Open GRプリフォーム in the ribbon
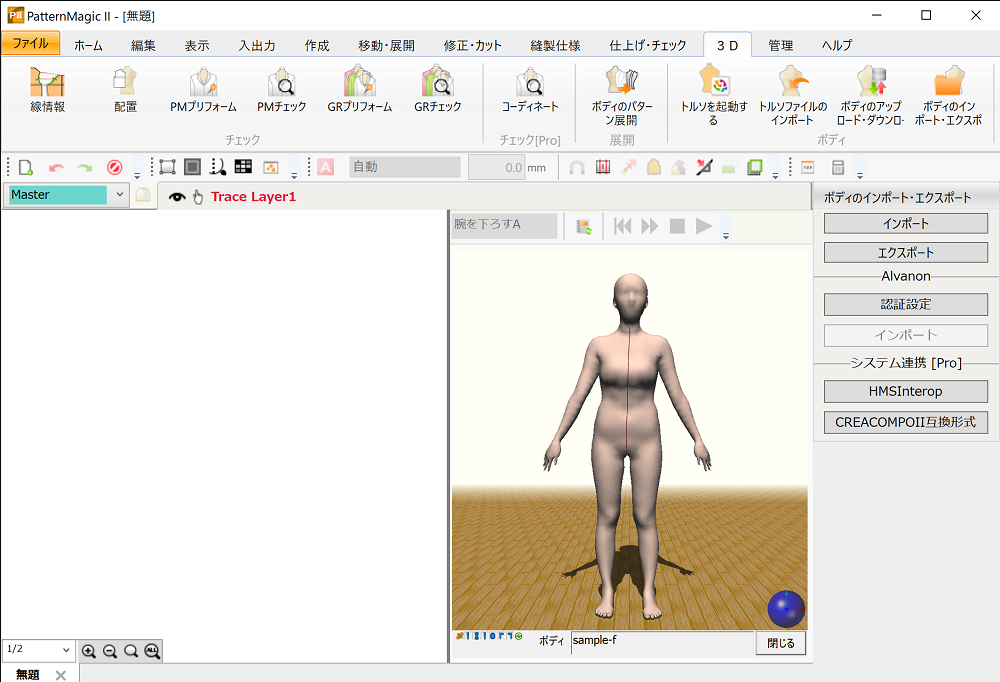 (x=359, y=90)
